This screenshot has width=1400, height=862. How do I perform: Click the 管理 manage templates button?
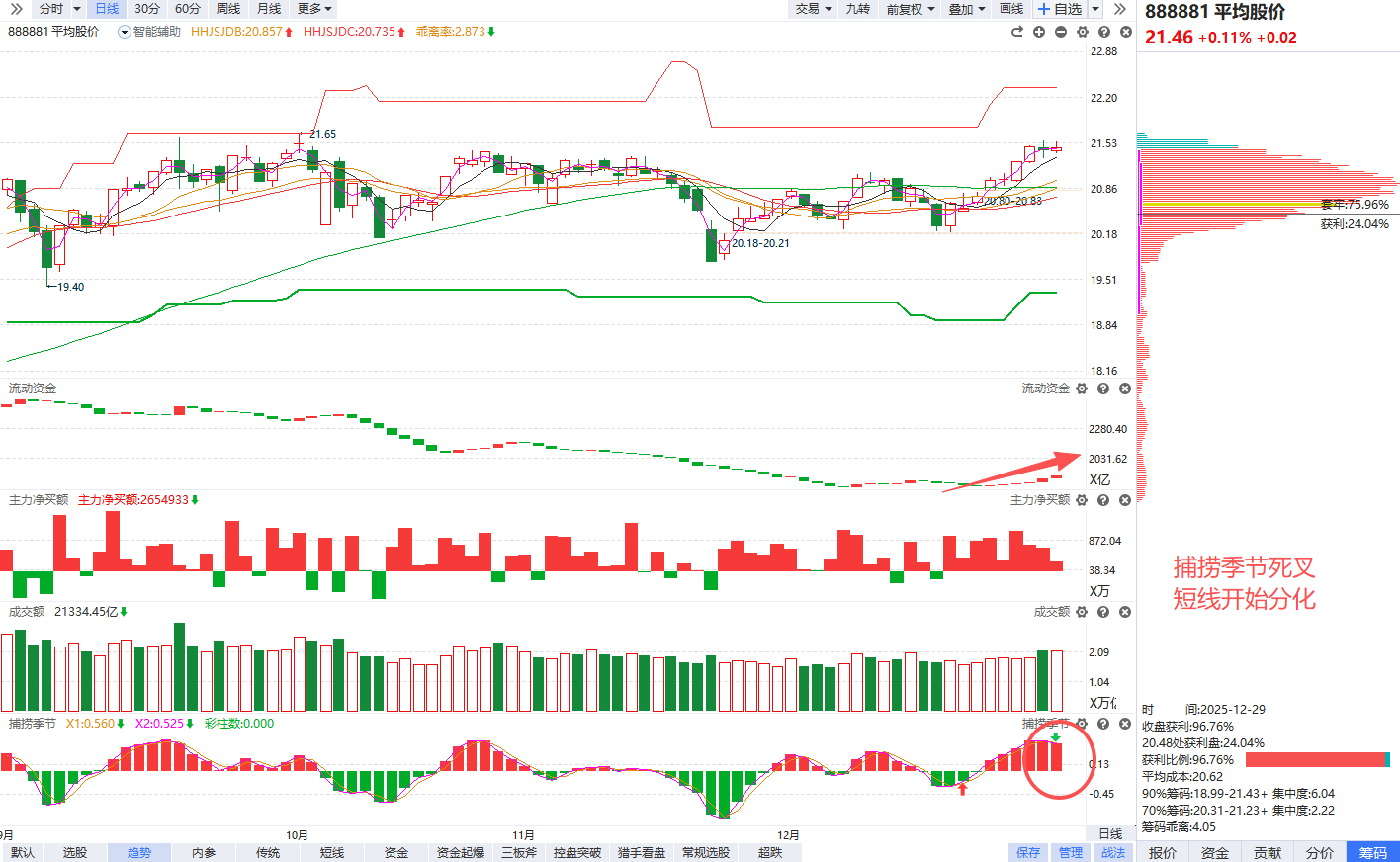1071,852
